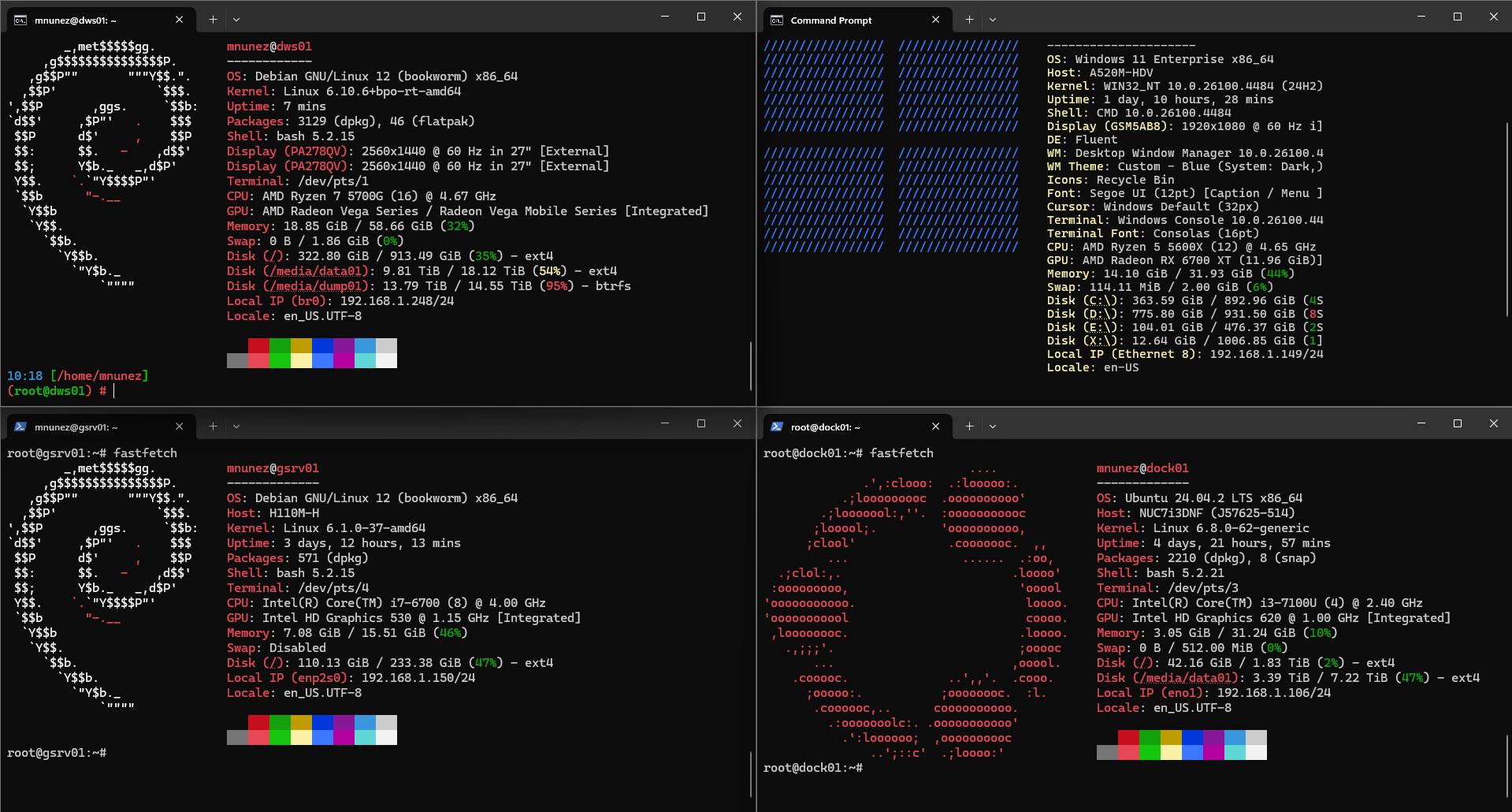The width and height of the screenshot is (1512, 812).
Task: Minimize the mnunez@dws01 terminal window
Action: (665, 17)
